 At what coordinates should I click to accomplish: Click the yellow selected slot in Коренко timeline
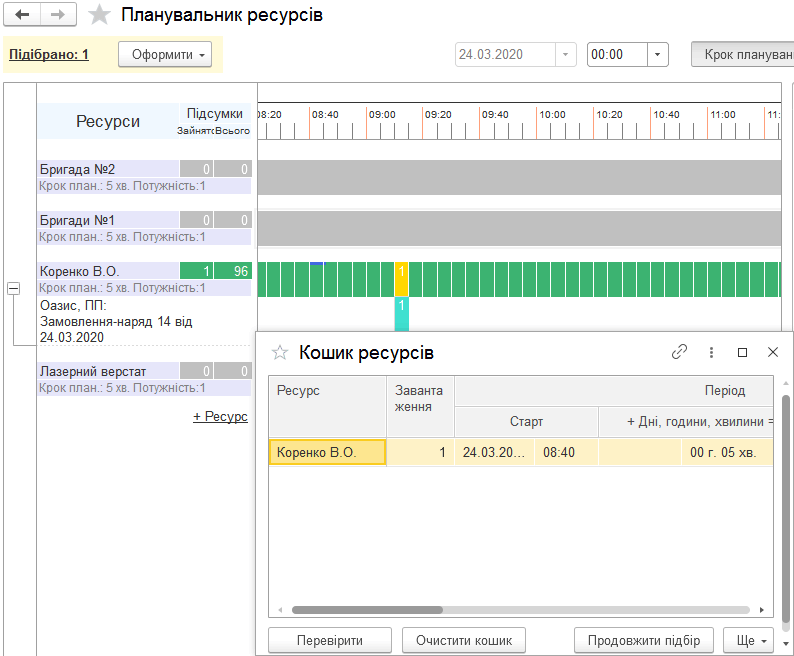[402, 279]
